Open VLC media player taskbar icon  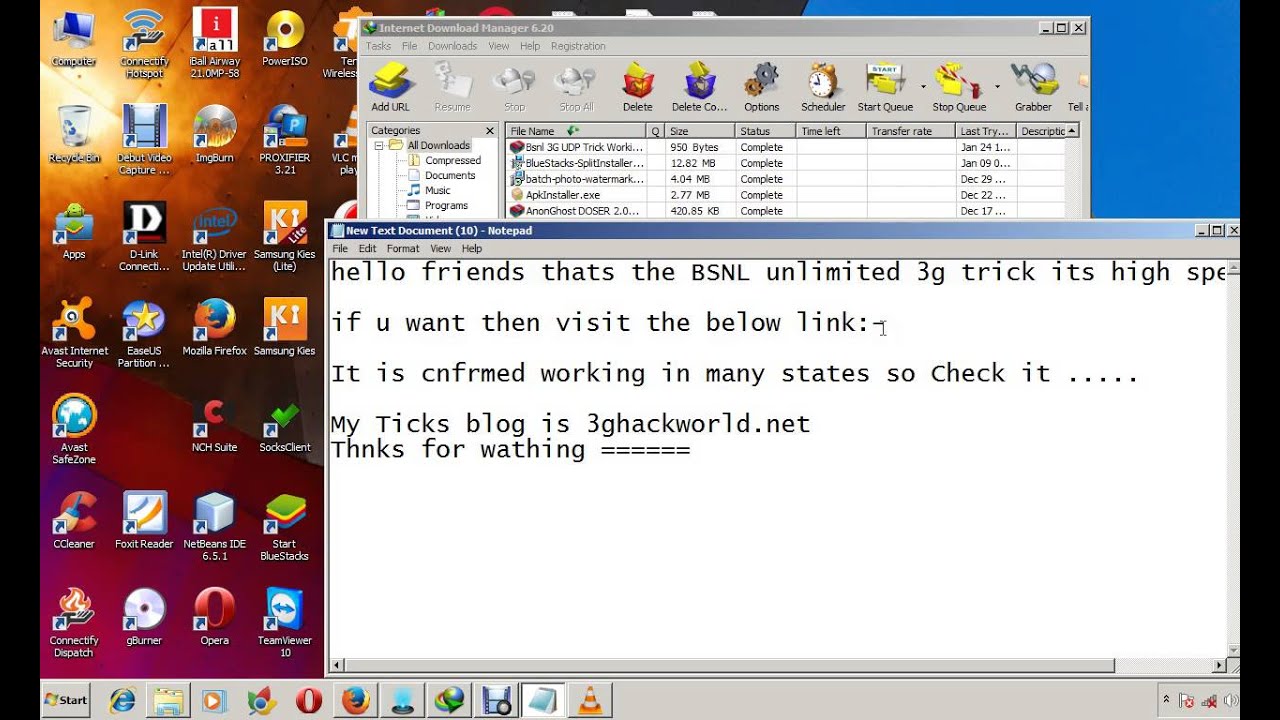[591, 700]
